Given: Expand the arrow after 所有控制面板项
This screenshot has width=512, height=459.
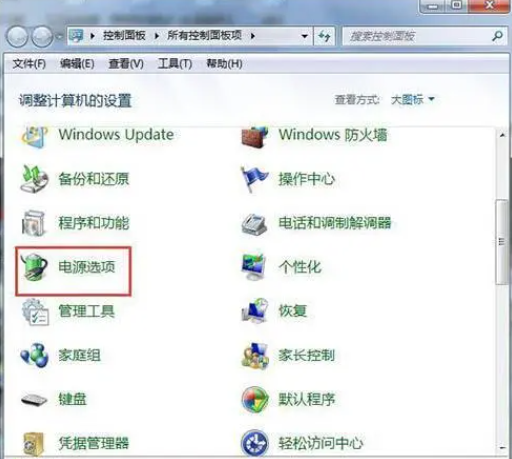Looking at the screenshot, I should pos(253,36).
